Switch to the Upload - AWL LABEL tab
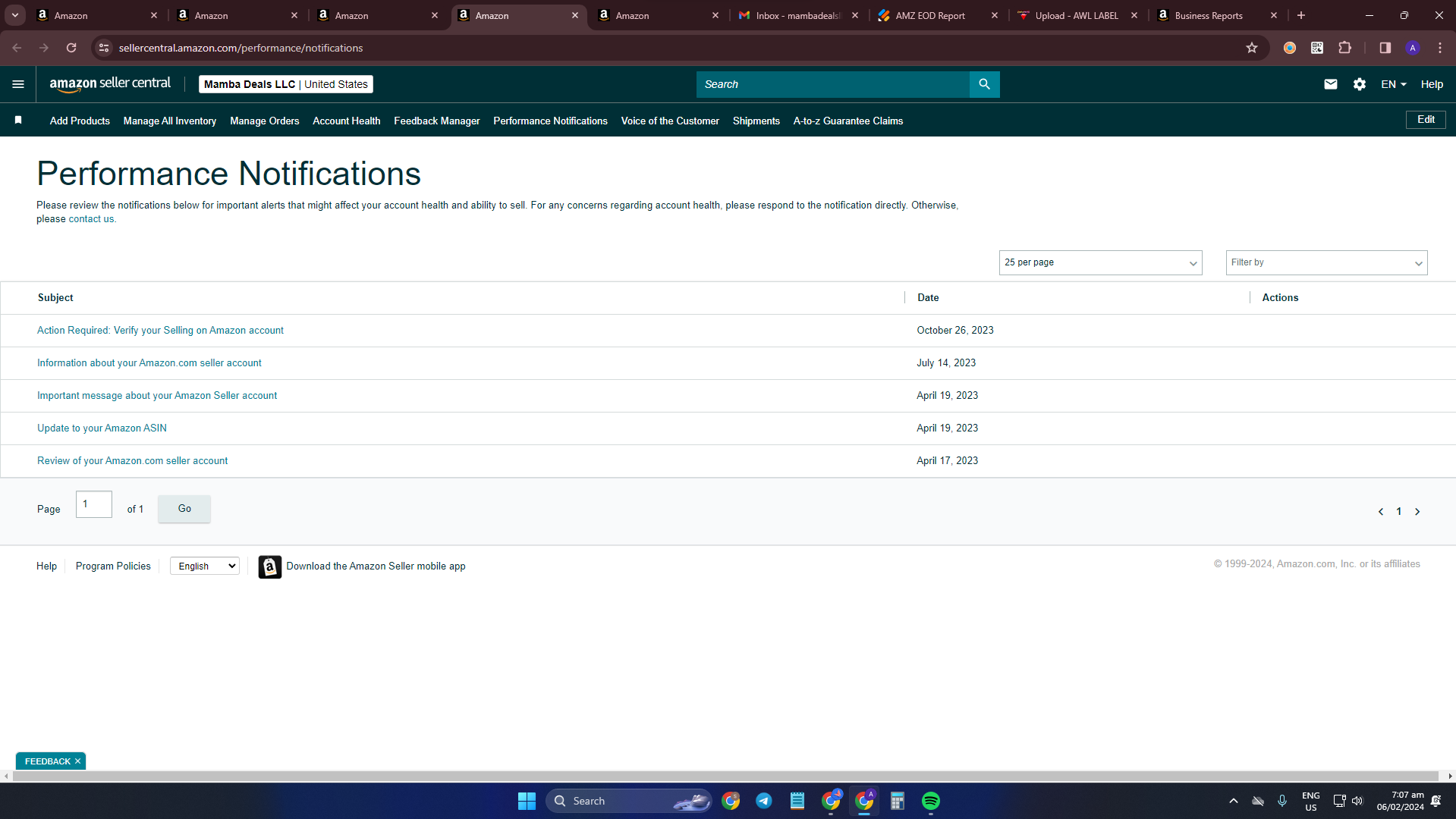1456x819 pixels. (x=1077, y=15)
